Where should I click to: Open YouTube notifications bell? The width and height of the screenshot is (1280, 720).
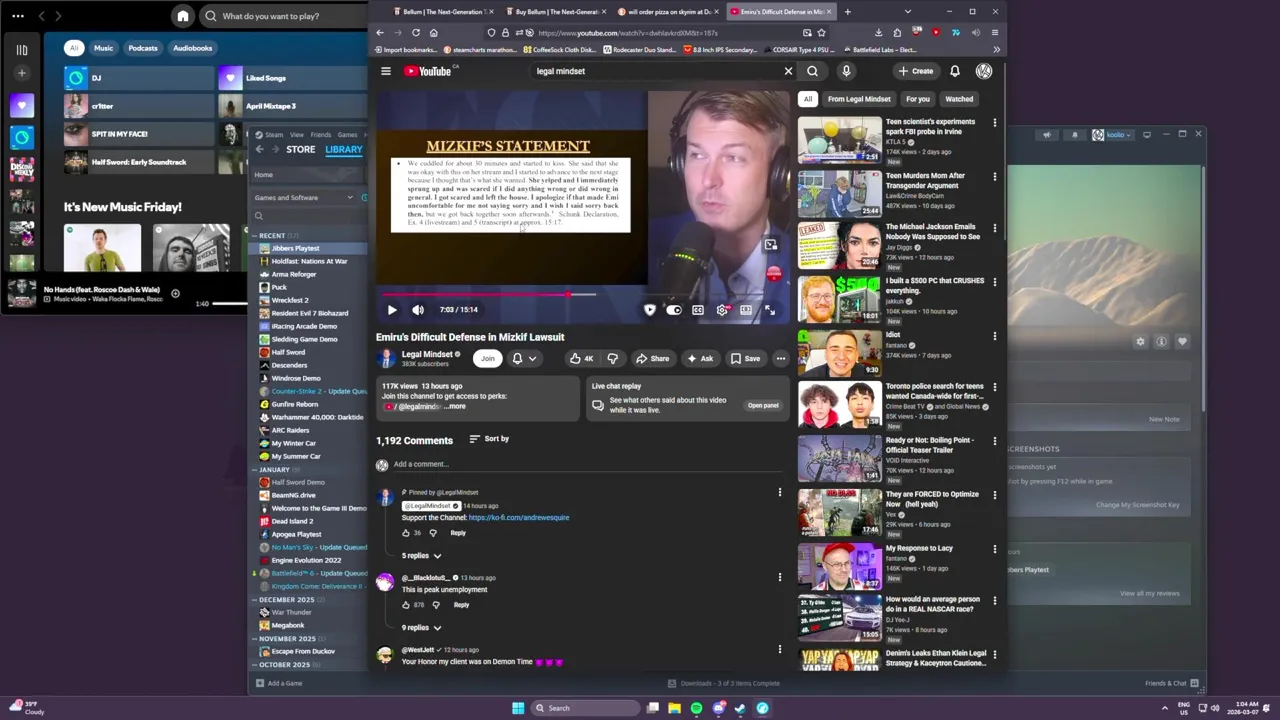pos(955,71)
